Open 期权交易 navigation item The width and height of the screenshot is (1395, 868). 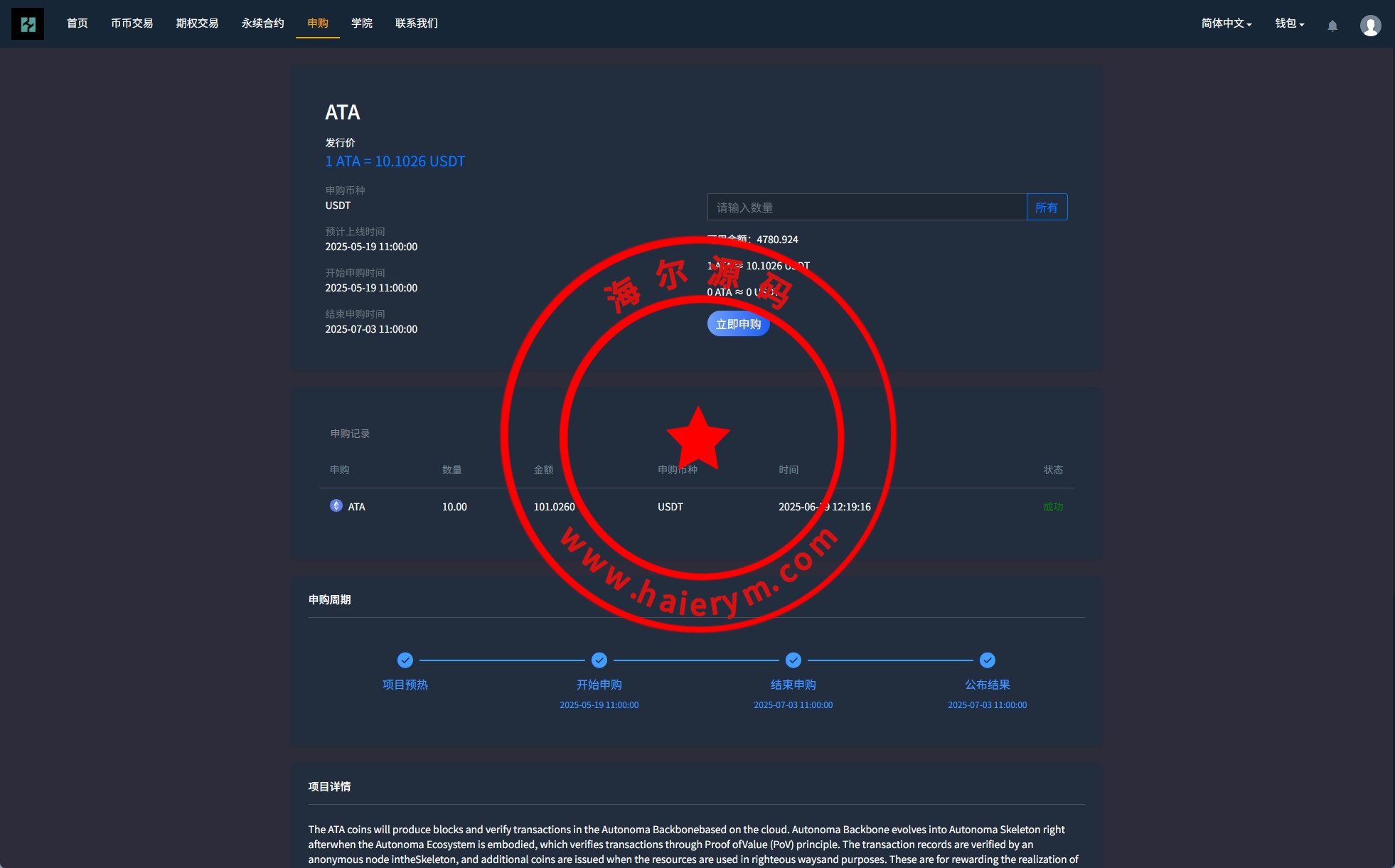[198, 23]
